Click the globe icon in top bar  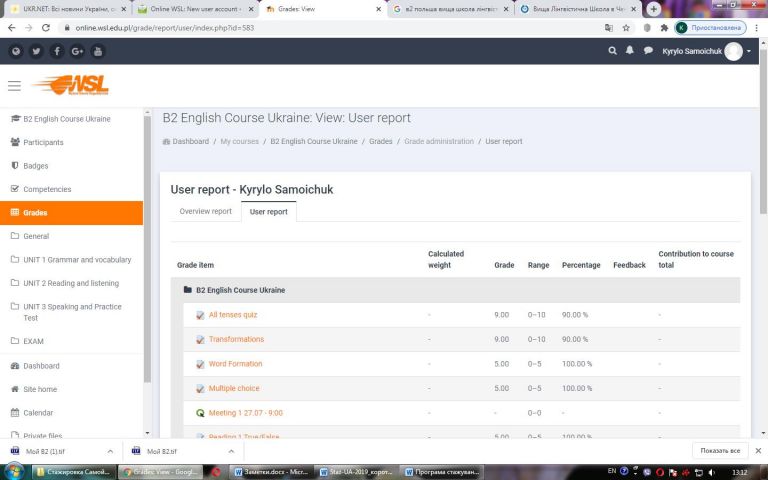[x=16, y=51]
